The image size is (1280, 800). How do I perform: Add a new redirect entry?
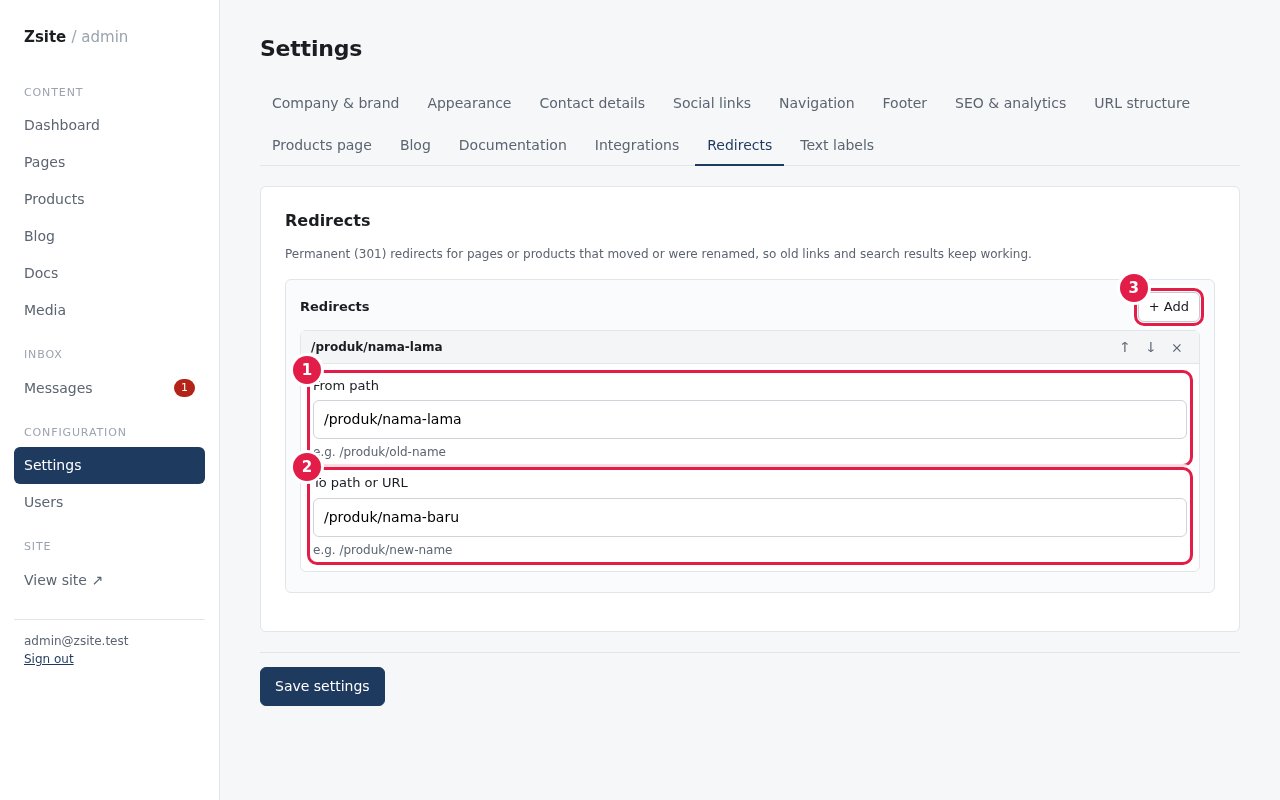(1169, 307)
